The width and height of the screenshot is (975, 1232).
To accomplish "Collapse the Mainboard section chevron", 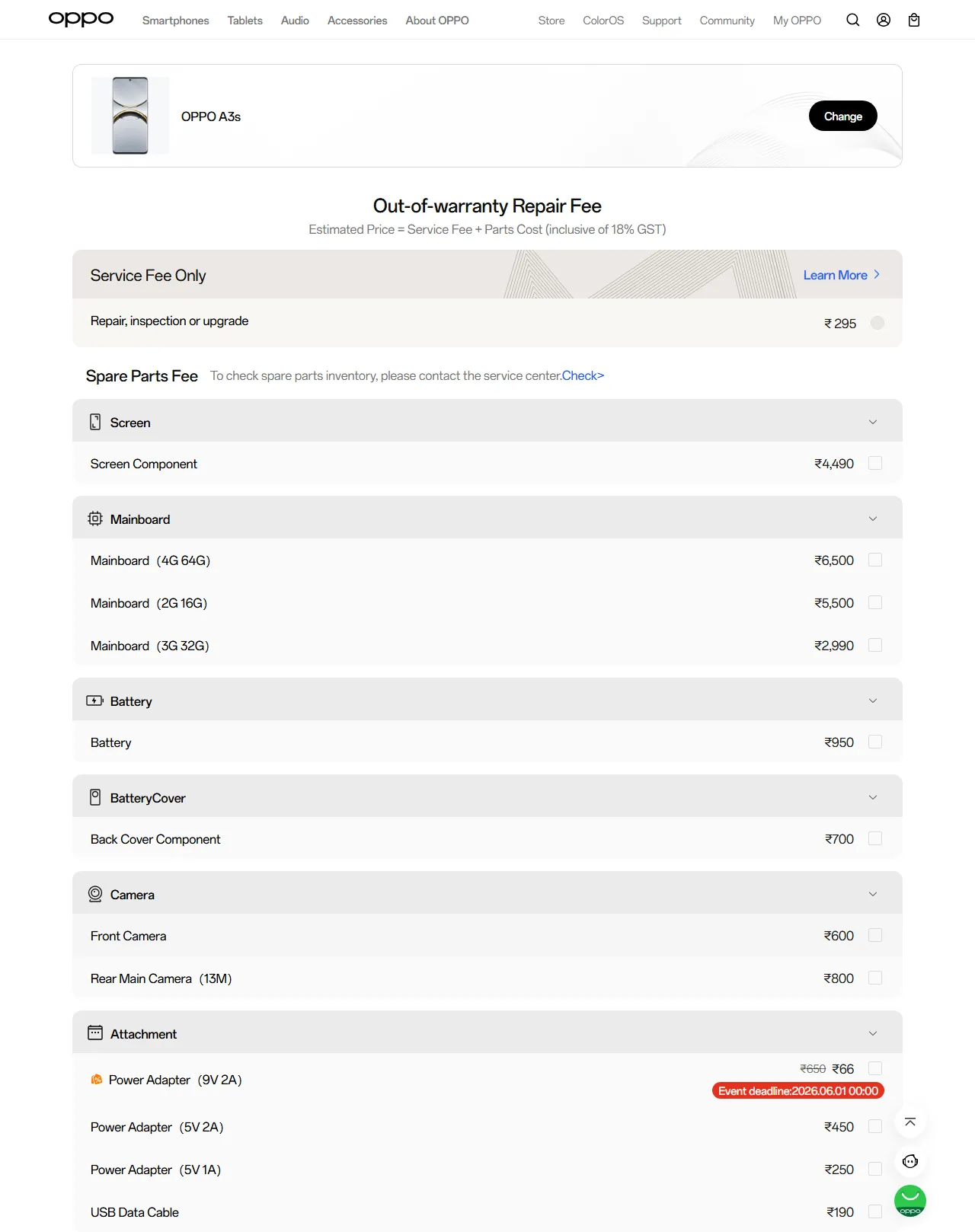I will (x=873, y=519).
